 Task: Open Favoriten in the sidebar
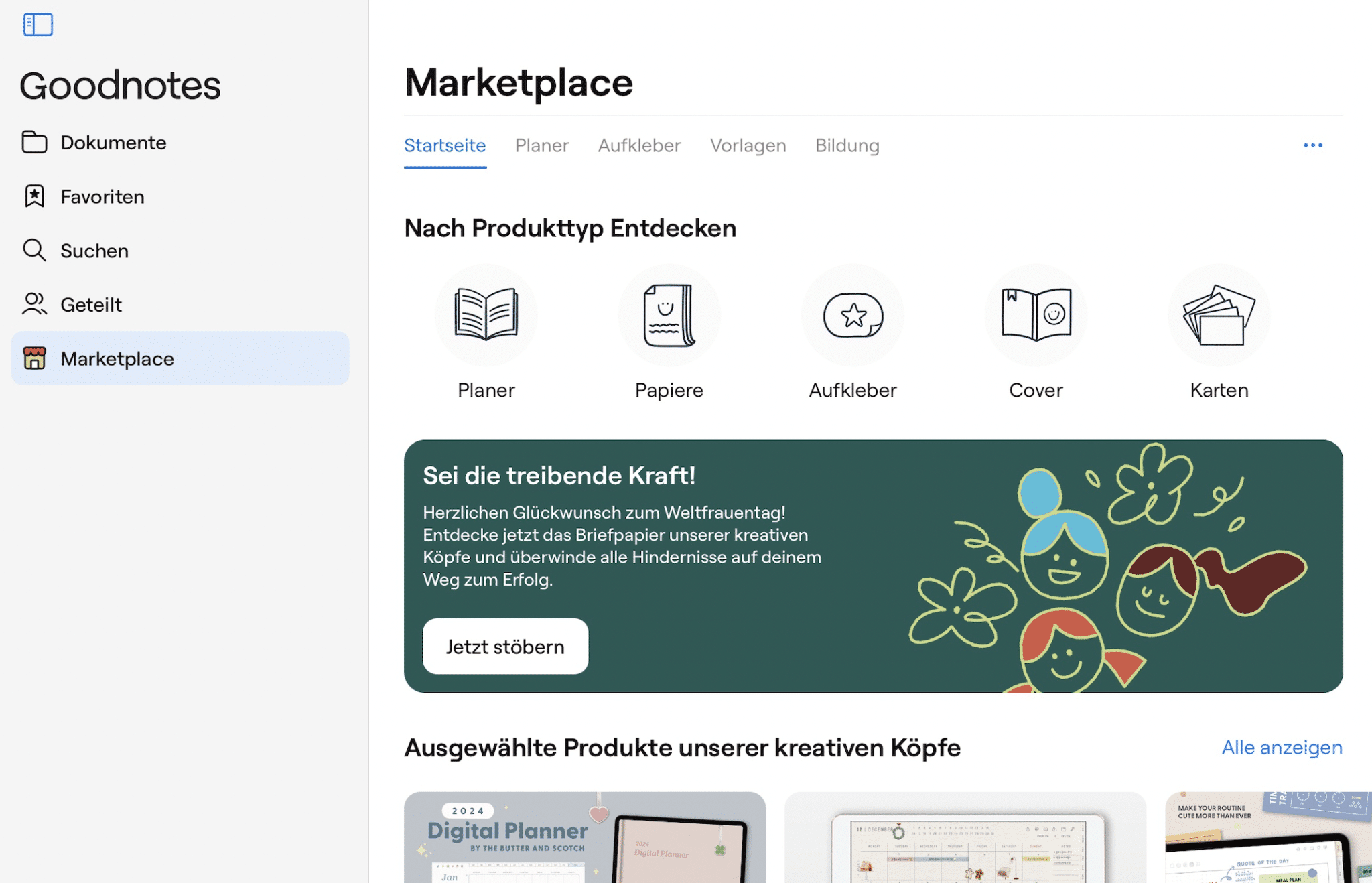pos(180,196)
